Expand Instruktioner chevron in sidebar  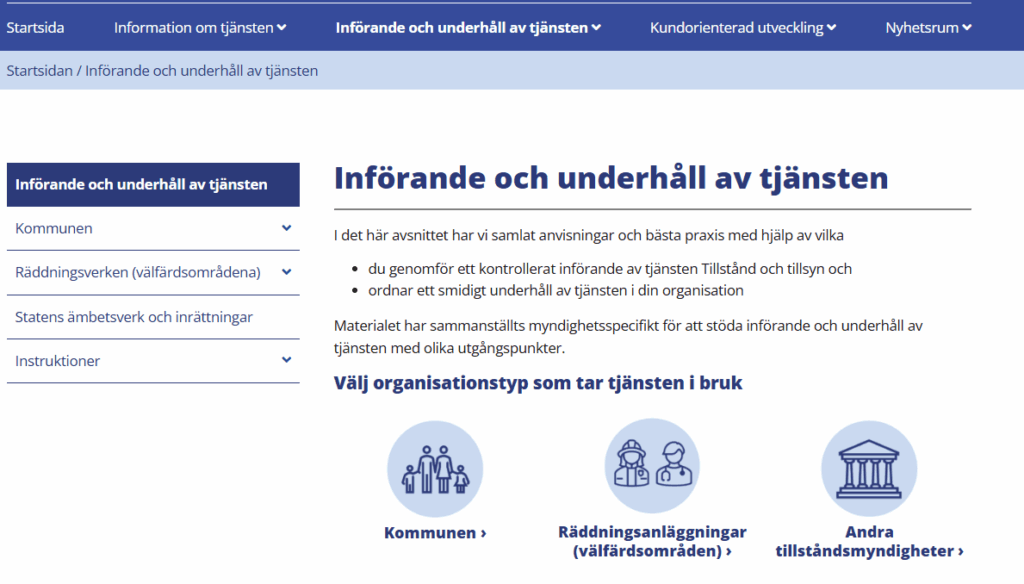286,360
